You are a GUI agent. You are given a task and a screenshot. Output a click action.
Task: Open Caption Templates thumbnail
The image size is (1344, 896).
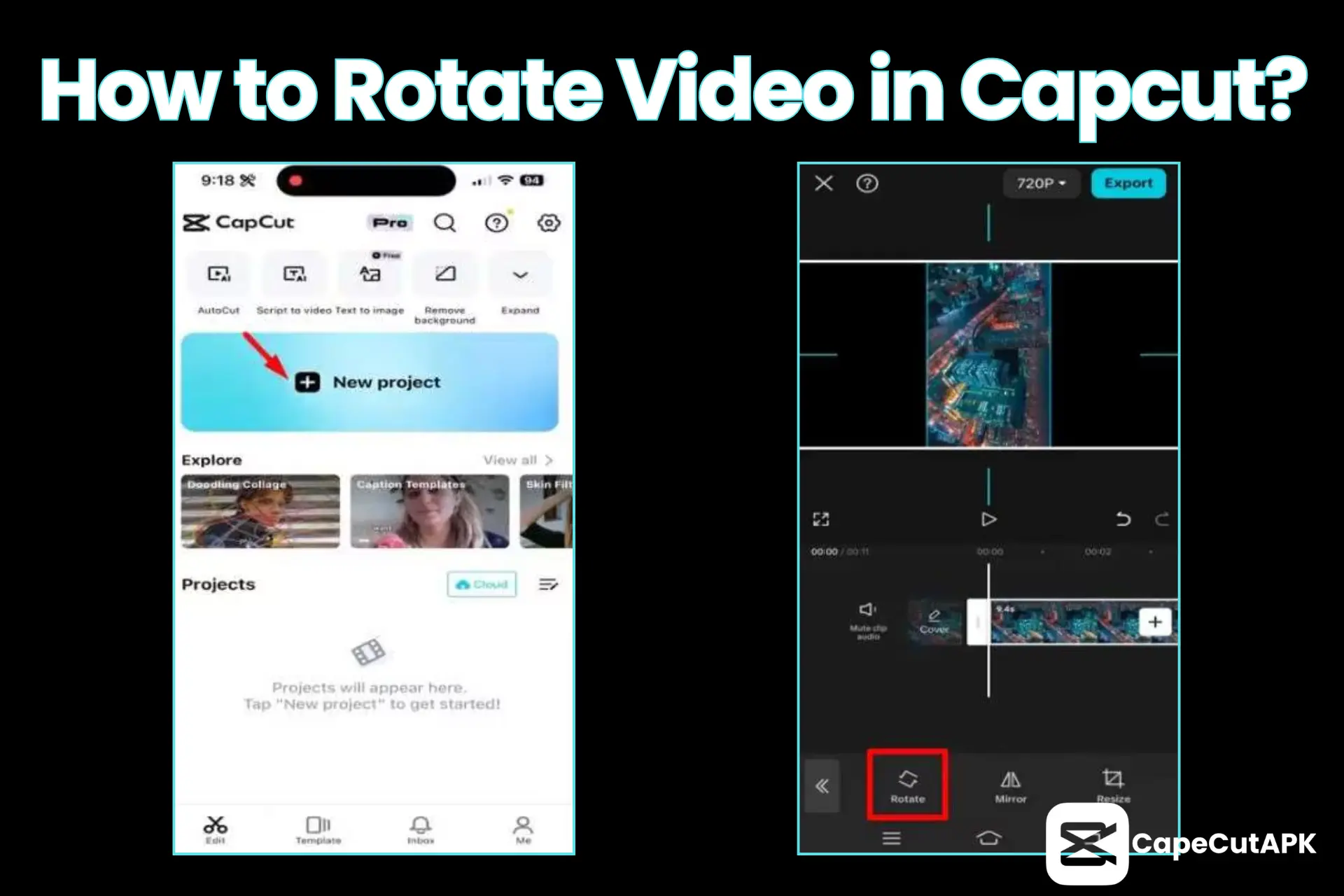pos(430,512)
